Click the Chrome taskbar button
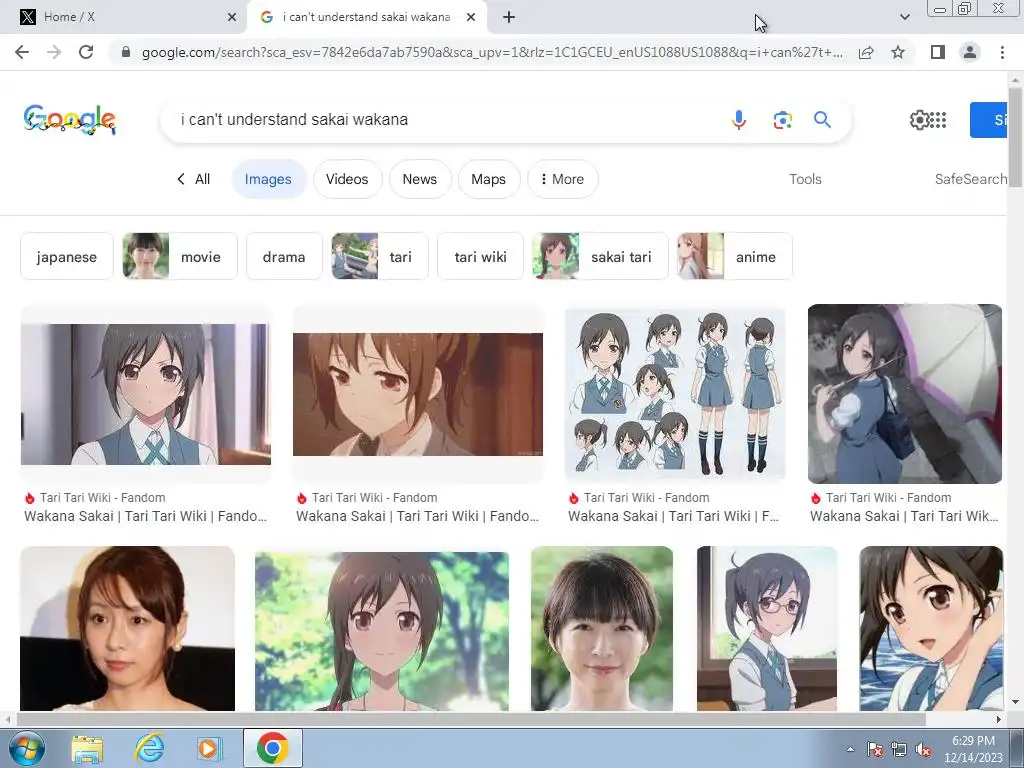 [273, 748]
